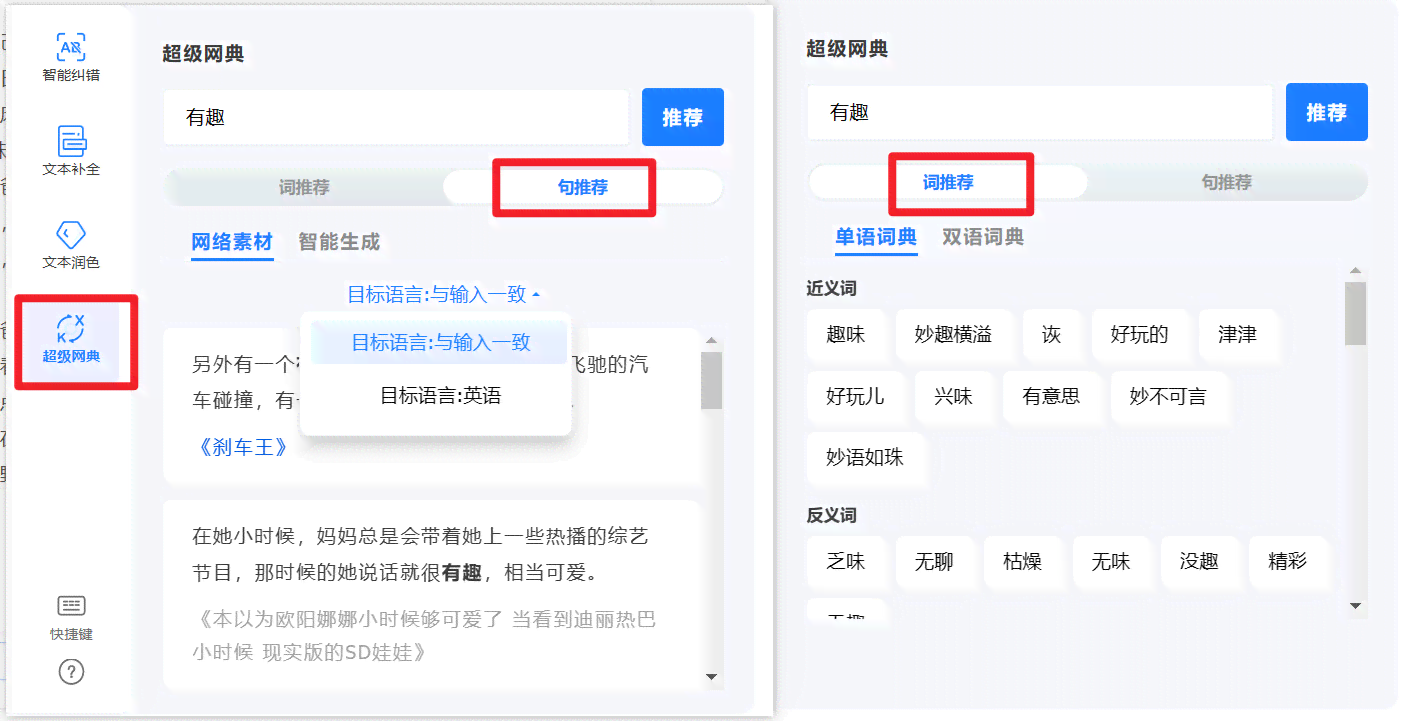
Task: Select the 网络素材 tab
Action: coord(232,242)
